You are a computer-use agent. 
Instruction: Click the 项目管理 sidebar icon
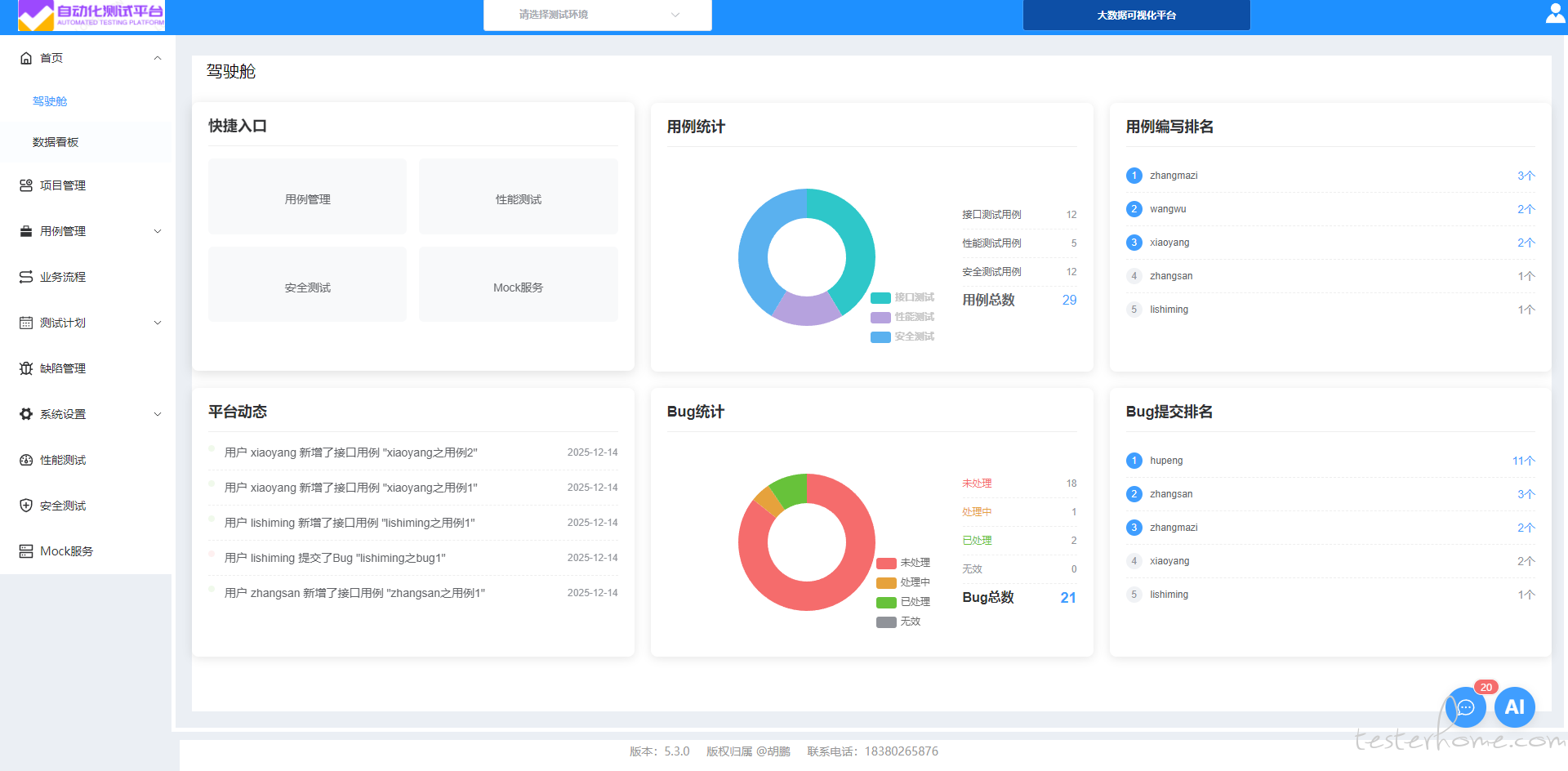point(26,185)
